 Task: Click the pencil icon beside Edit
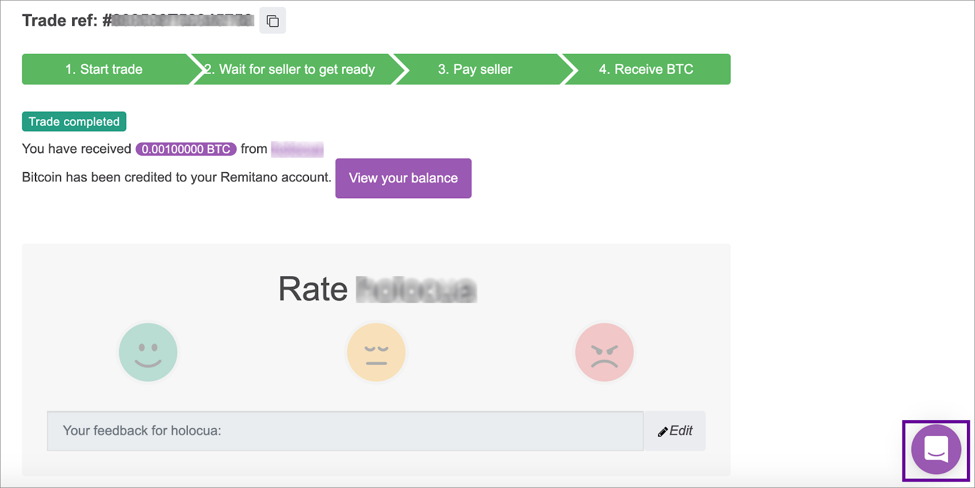coord(663,432)
